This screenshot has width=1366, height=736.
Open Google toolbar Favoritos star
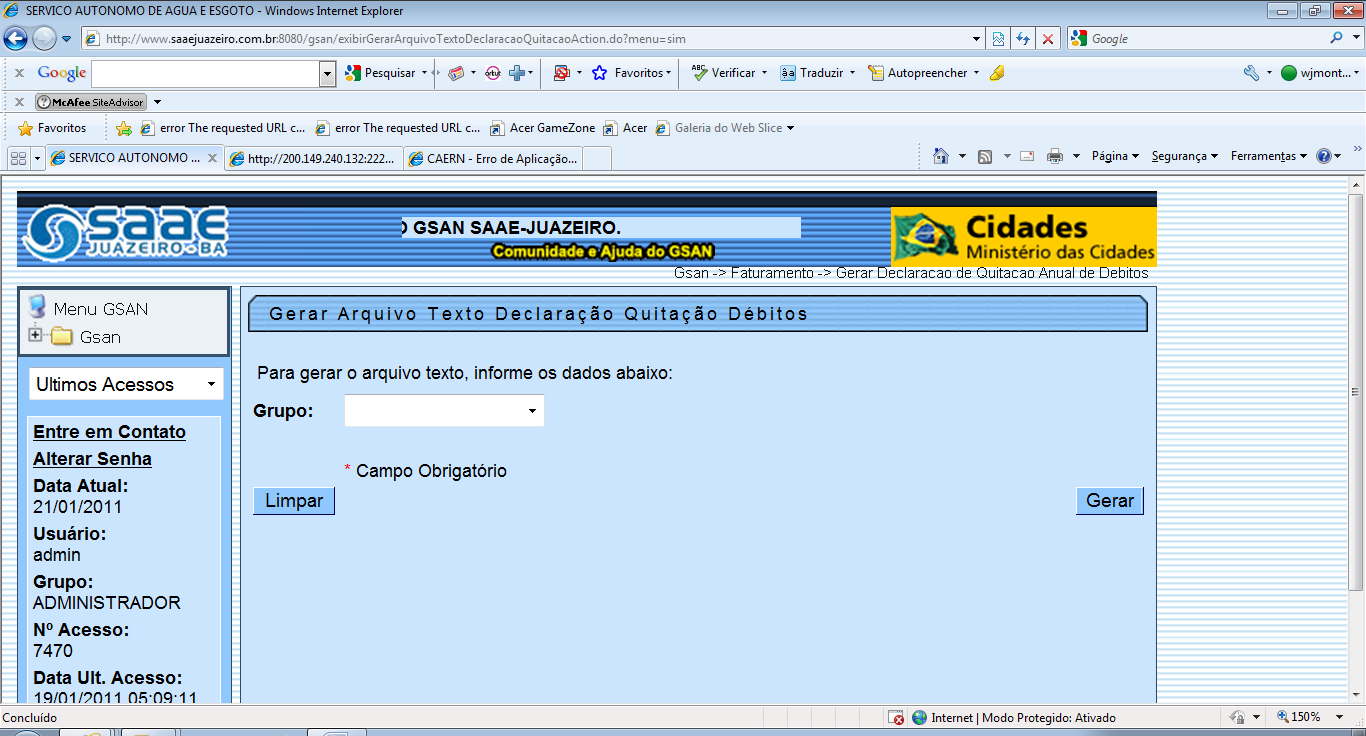point(630,73)
